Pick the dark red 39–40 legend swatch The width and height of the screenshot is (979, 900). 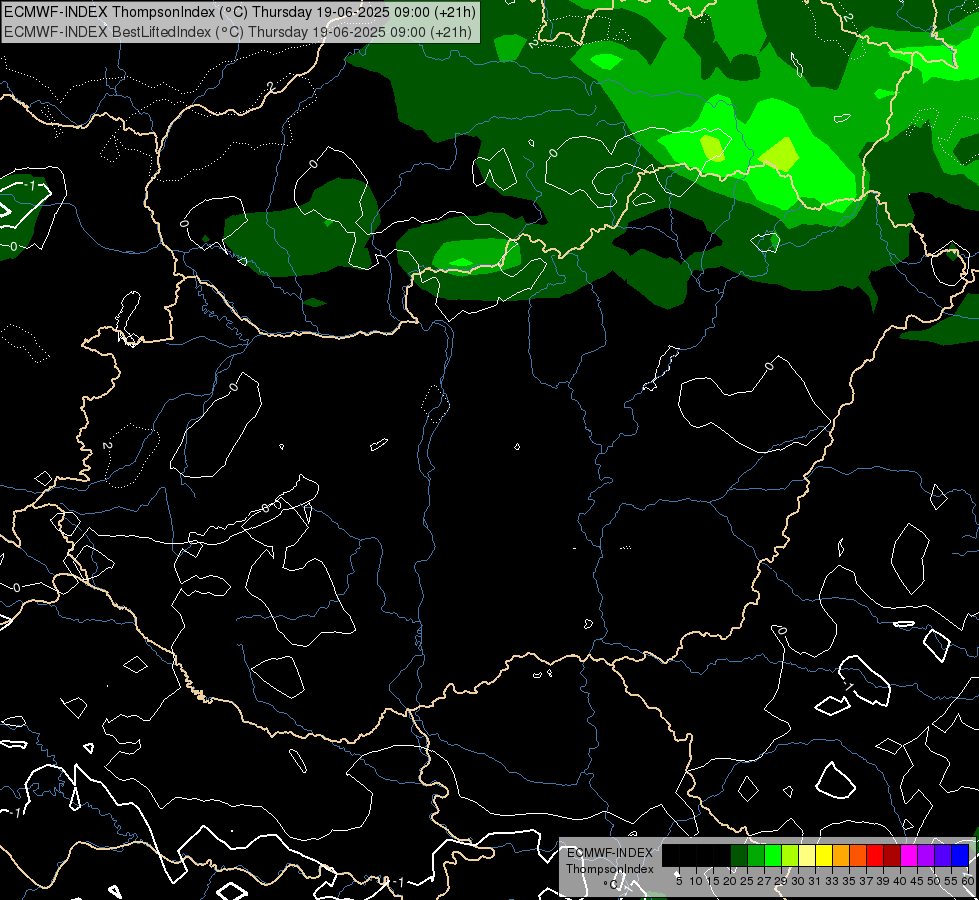(x=892, y=855)
